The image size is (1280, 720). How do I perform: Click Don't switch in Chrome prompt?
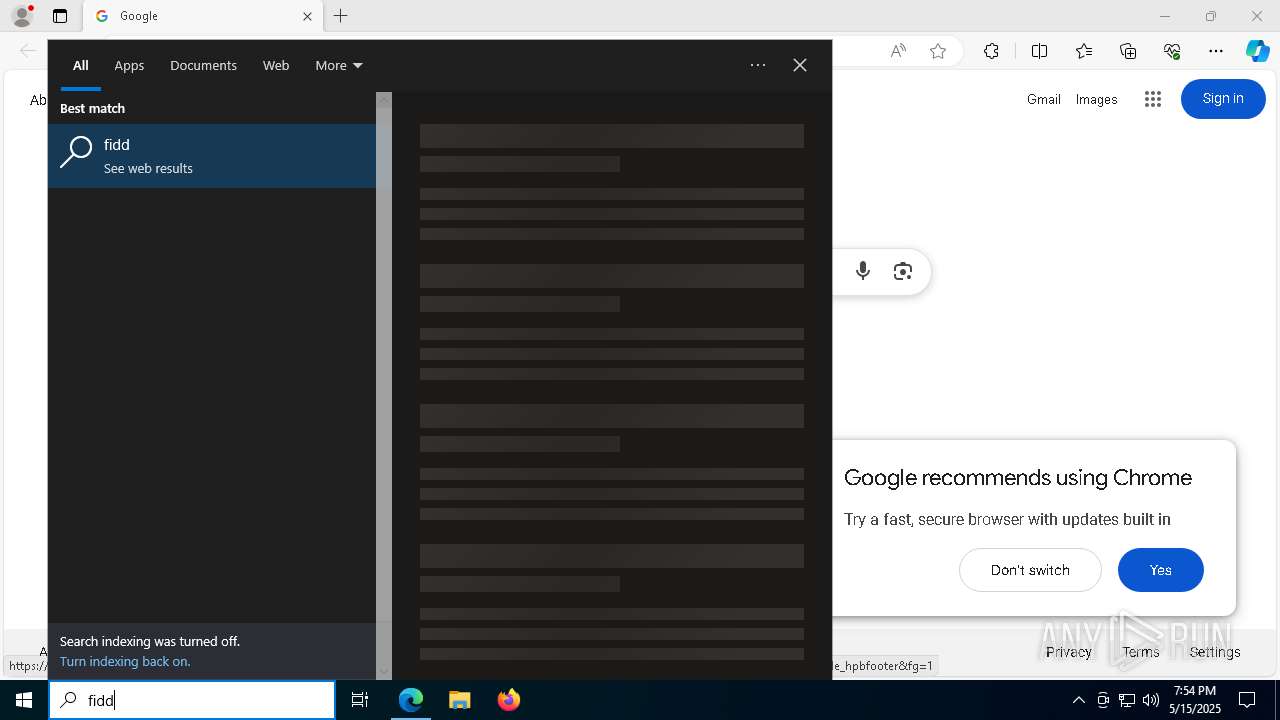[x=1030, y=570]
